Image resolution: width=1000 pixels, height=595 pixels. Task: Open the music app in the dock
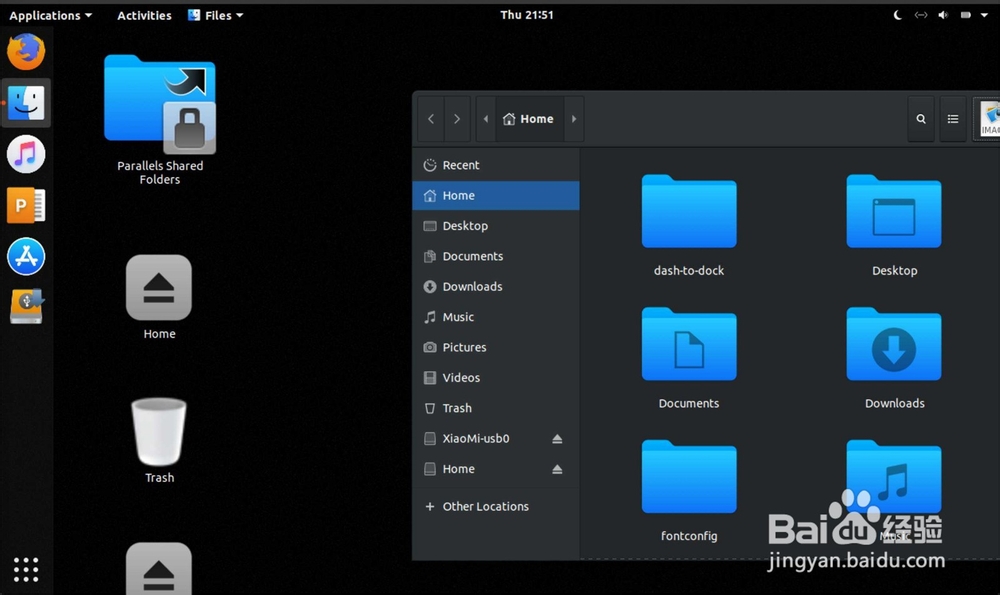(x=26, y=154)
